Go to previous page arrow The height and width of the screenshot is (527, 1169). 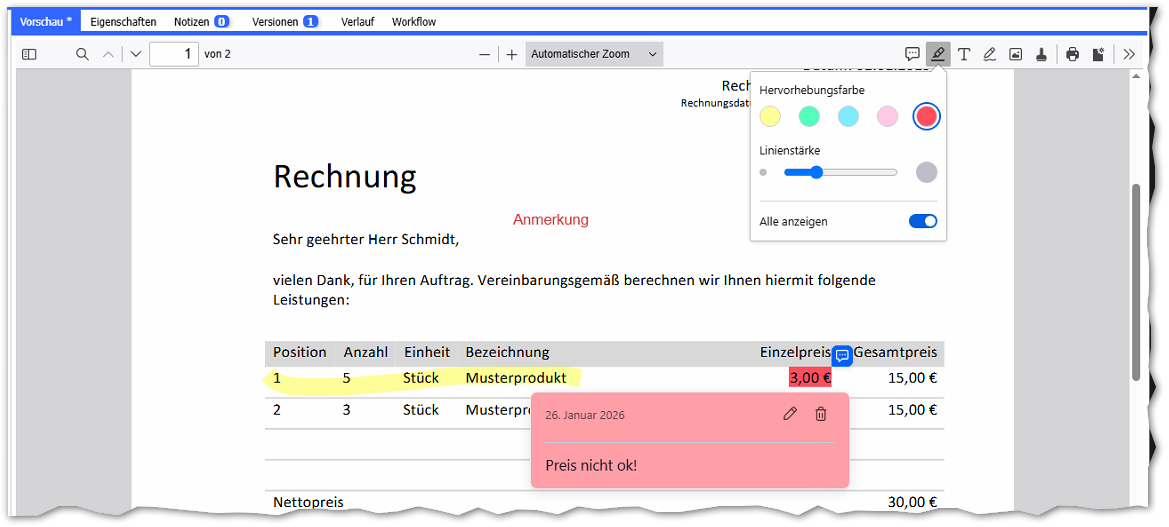tap(109, 54)
